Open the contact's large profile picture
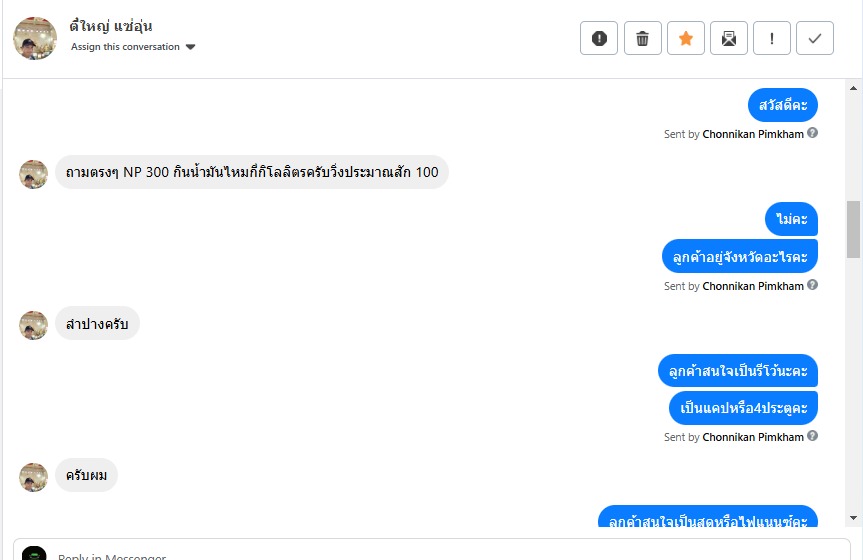 (x=35, y=38)
